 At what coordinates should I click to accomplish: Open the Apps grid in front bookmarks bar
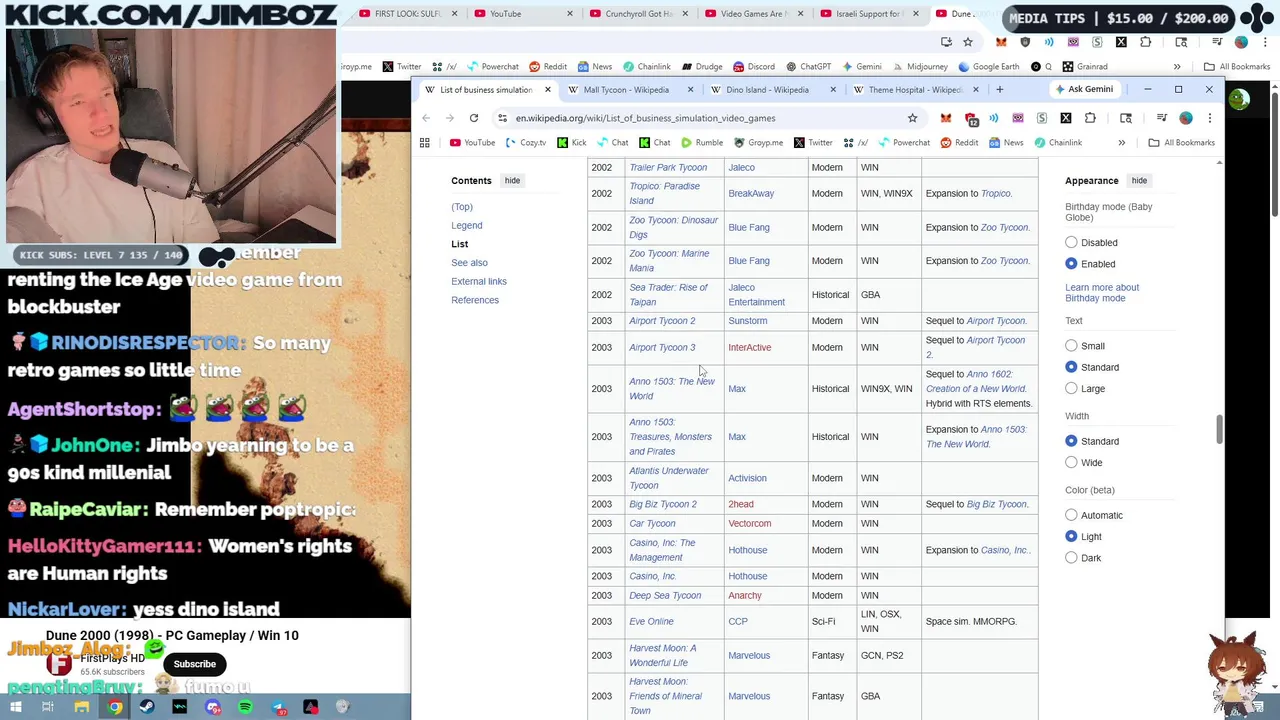(424, 143)
